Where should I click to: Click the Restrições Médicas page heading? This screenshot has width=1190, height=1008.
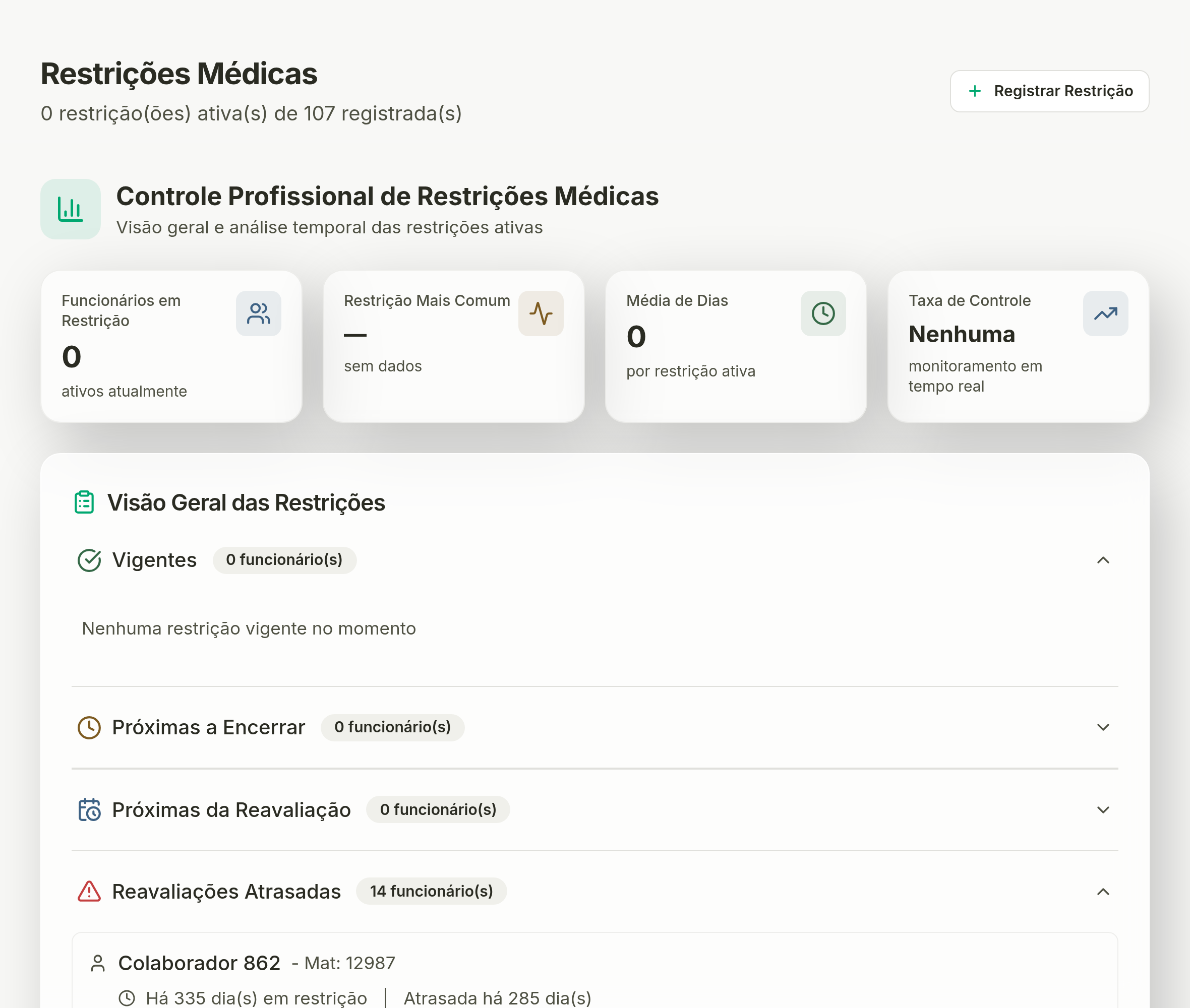click(179, 74)
